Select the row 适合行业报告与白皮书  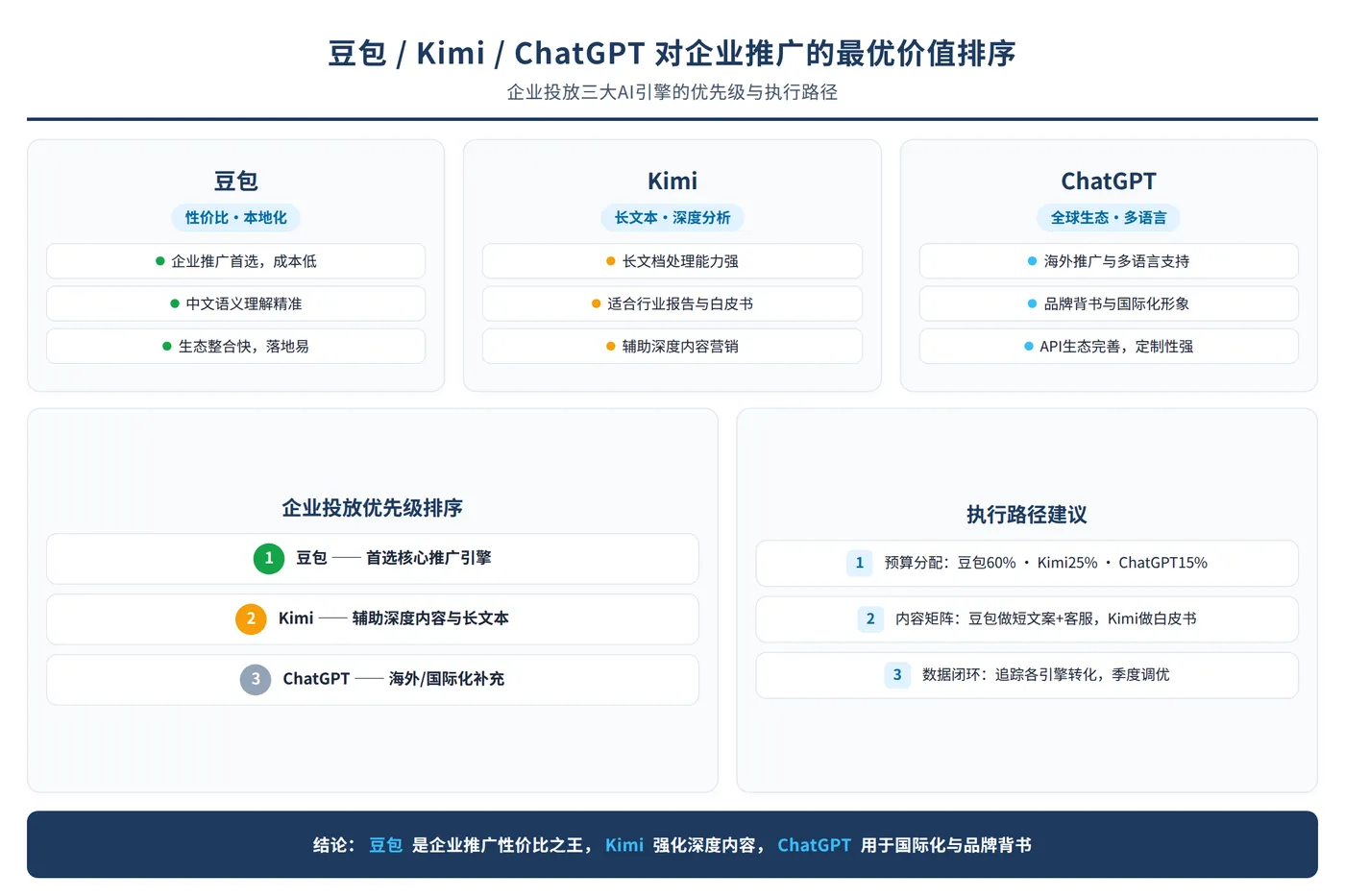click(x=672, y=303)
